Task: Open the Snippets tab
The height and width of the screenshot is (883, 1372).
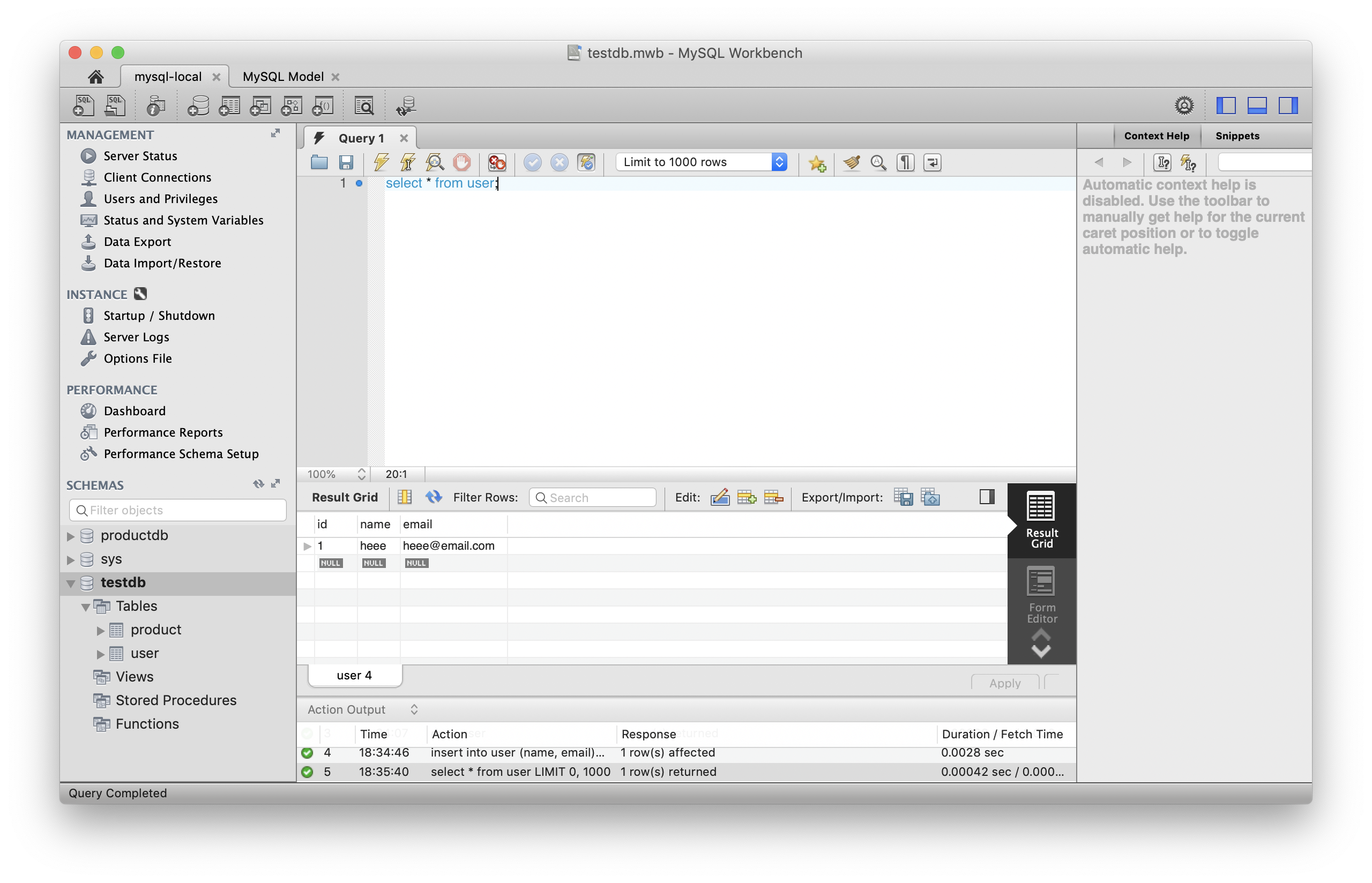Action: coord(1237,136)
